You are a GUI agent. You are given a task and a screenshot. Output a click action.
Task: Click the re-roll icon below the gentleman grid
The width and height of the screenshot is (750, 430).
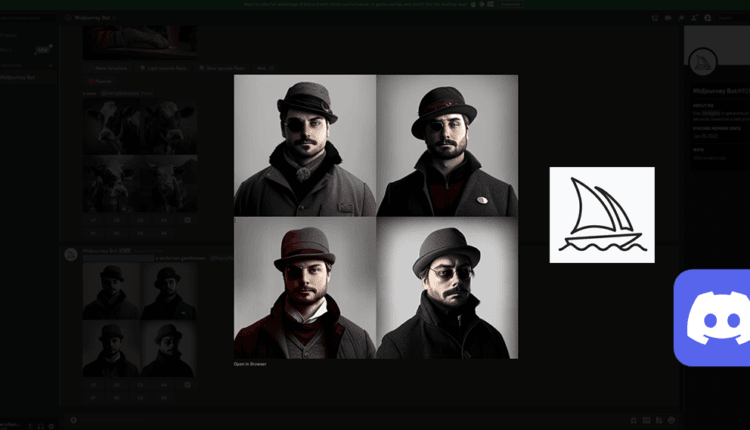(x=187, y=384)
